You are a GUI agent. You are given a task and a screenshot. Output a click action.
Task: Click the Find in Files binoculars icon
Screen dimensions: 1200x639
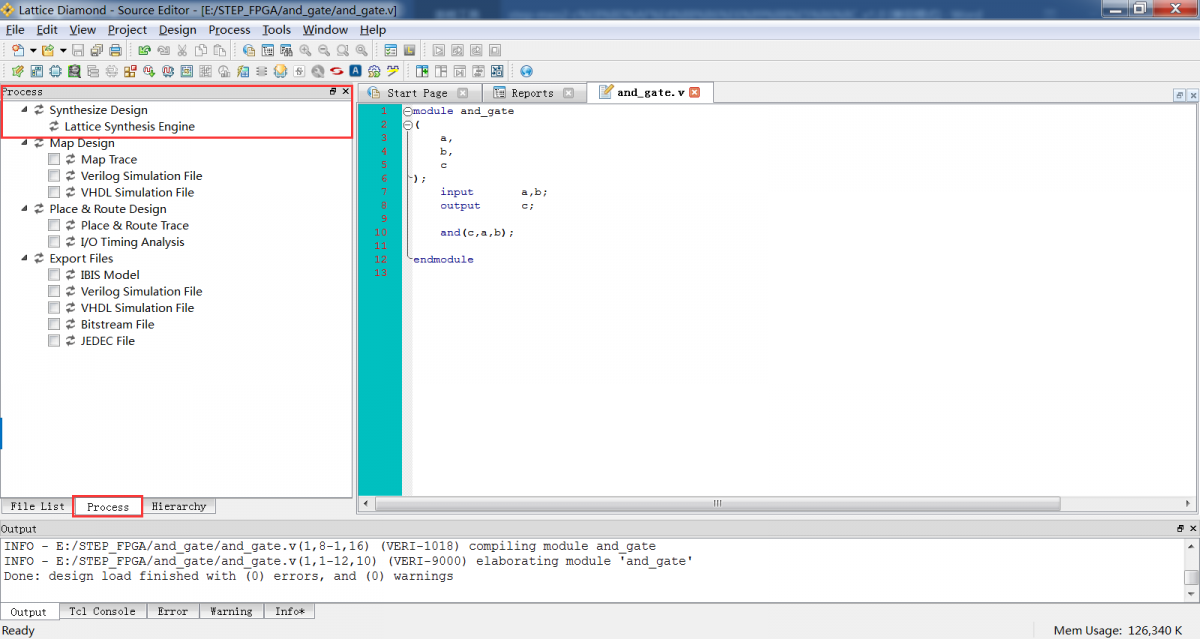tap(286, 50)
